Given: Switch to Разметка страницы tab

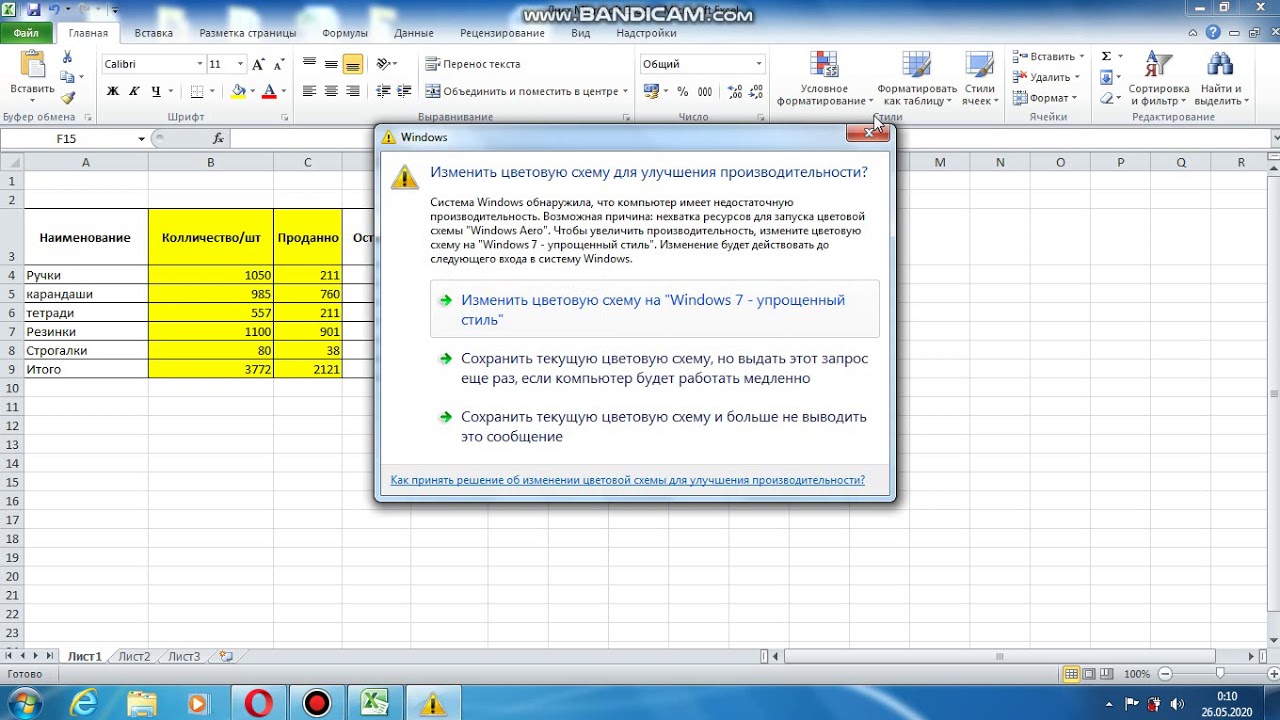Looking at the screenshot, I should 247,33.
